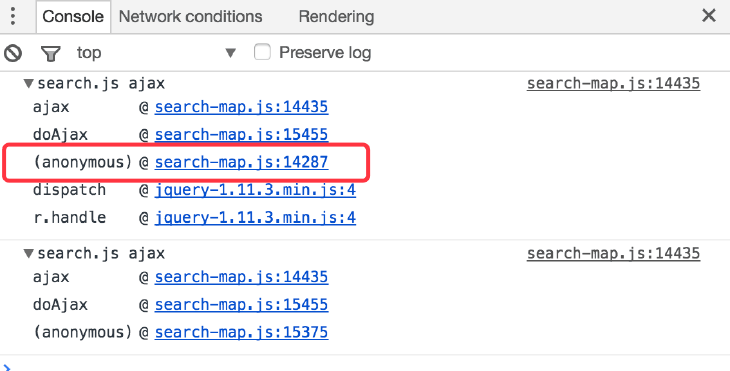Clear the console log
Image resolution: width=730 pixels, height=371 pixels.
coord(13,53)
